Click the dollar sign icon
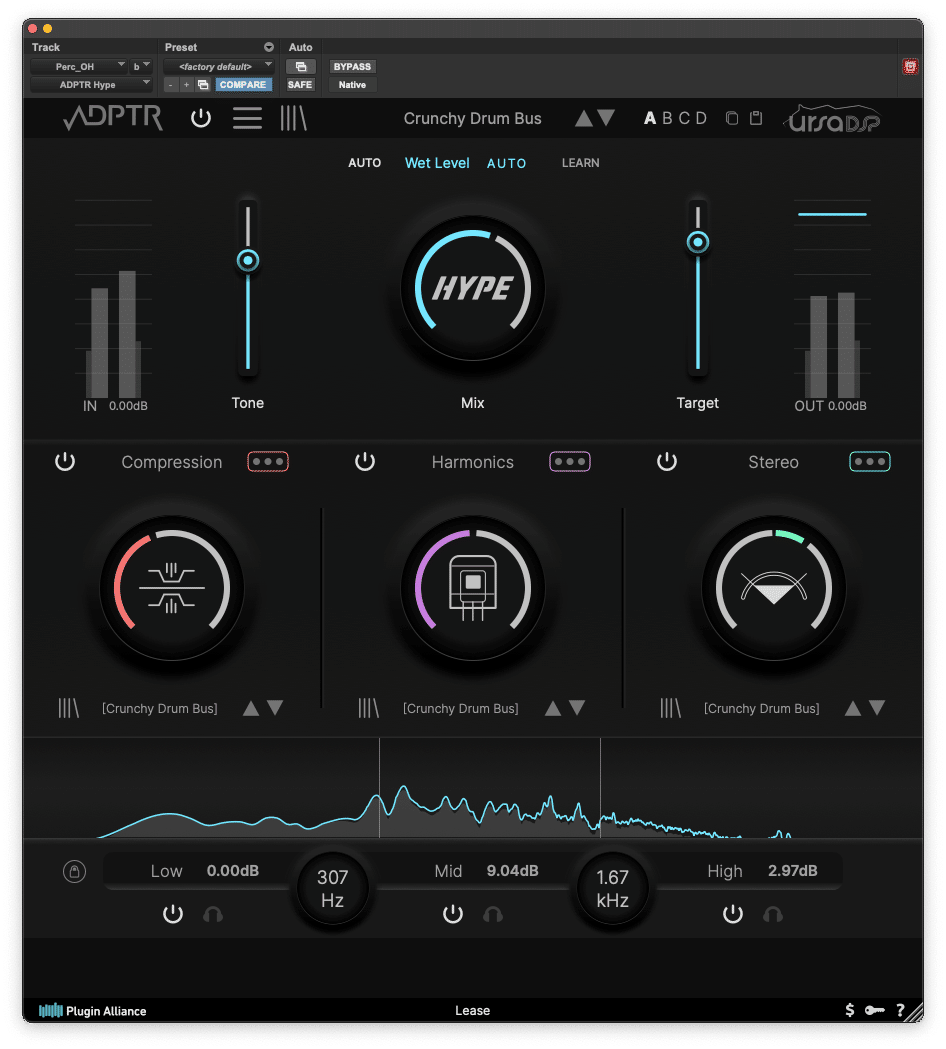This screenshot has width=946, height=1049. pos(850,1010)
